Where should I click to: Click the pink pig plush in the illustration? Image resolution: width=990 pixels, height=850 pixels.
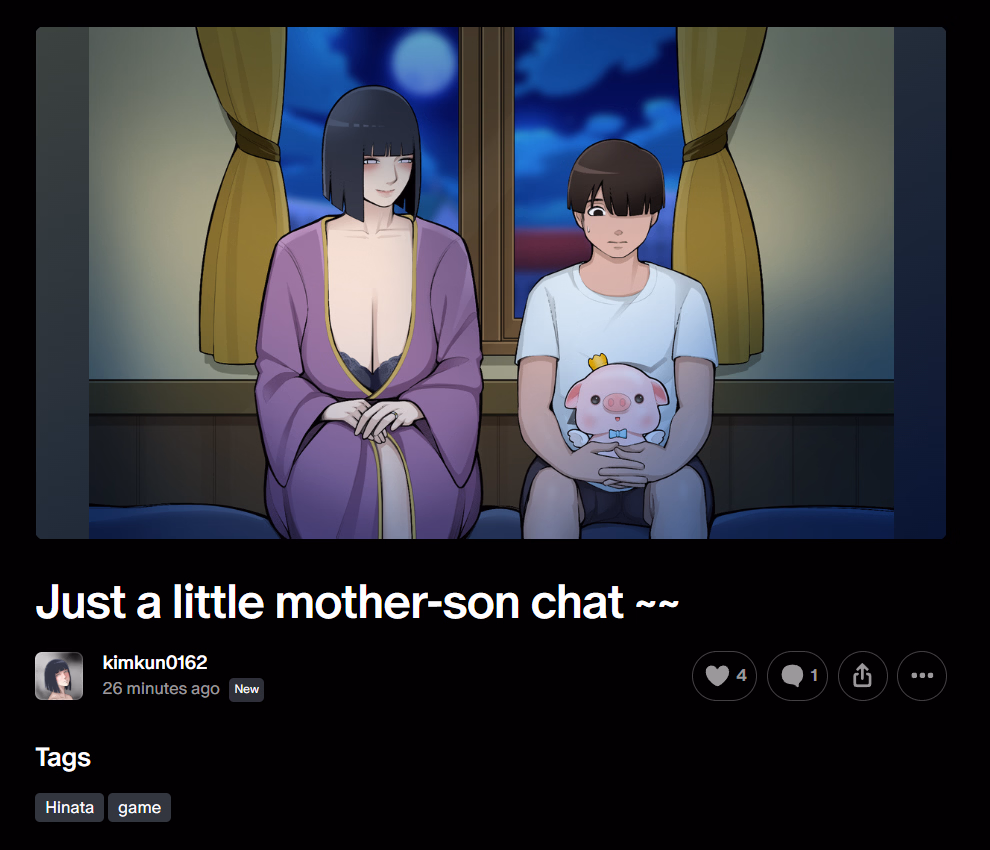(616, 408)
